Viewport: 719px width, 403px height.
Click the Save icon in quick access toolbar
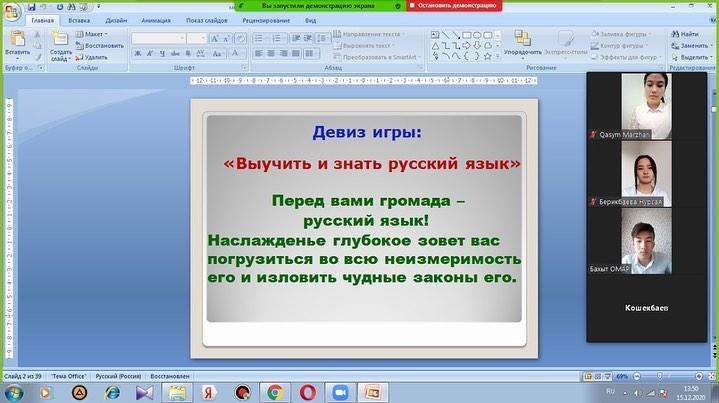pyautogui.click(x=32, y=7)
